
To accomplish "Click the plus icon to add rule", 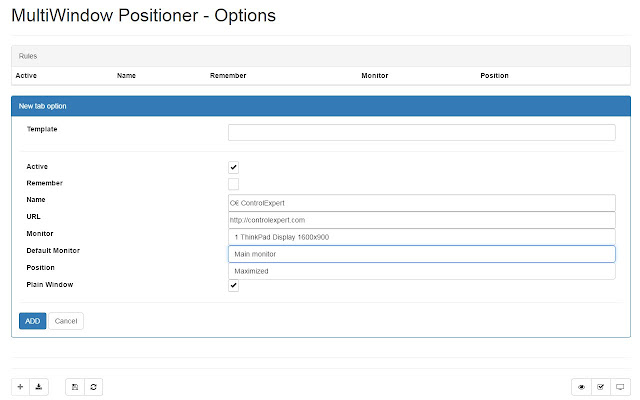I will coord(21,386).
